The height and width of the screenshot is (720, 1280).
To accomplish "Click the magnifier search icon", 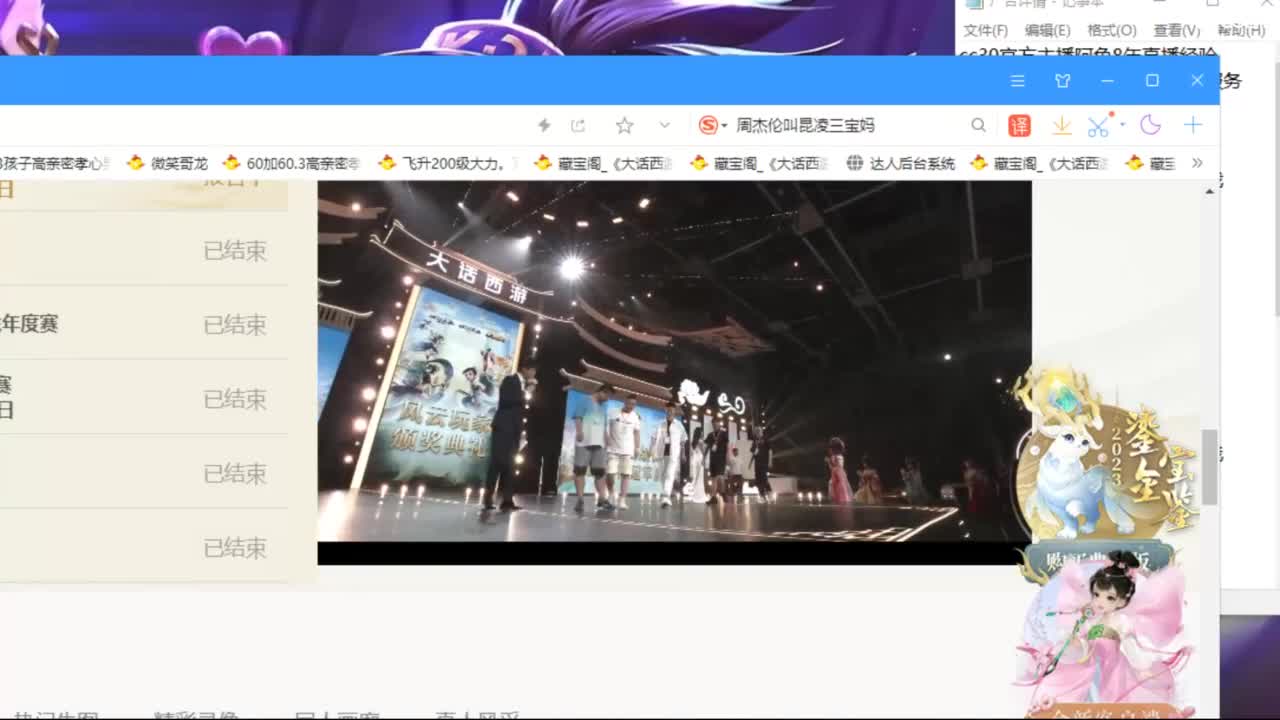I will [x=978, y=125].
